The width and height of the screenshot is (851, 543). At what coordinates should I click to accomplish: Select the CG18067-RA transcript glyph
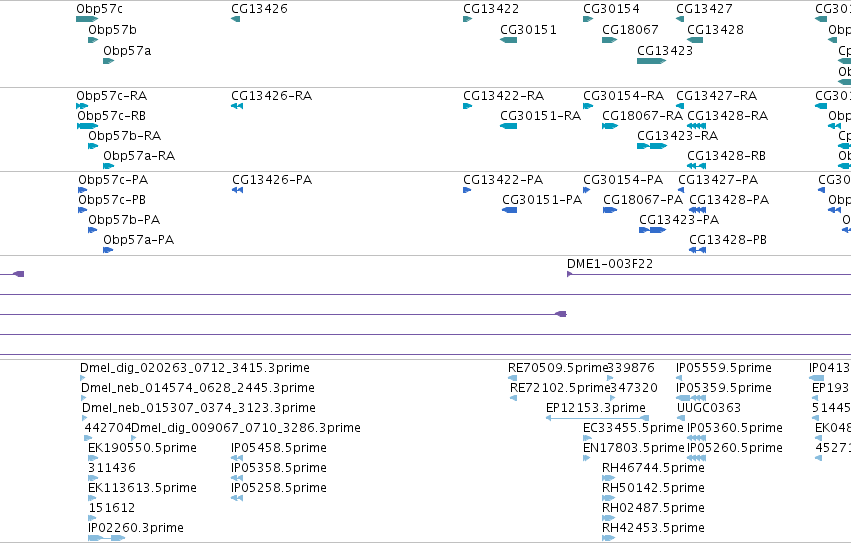(x=610, y=127)
